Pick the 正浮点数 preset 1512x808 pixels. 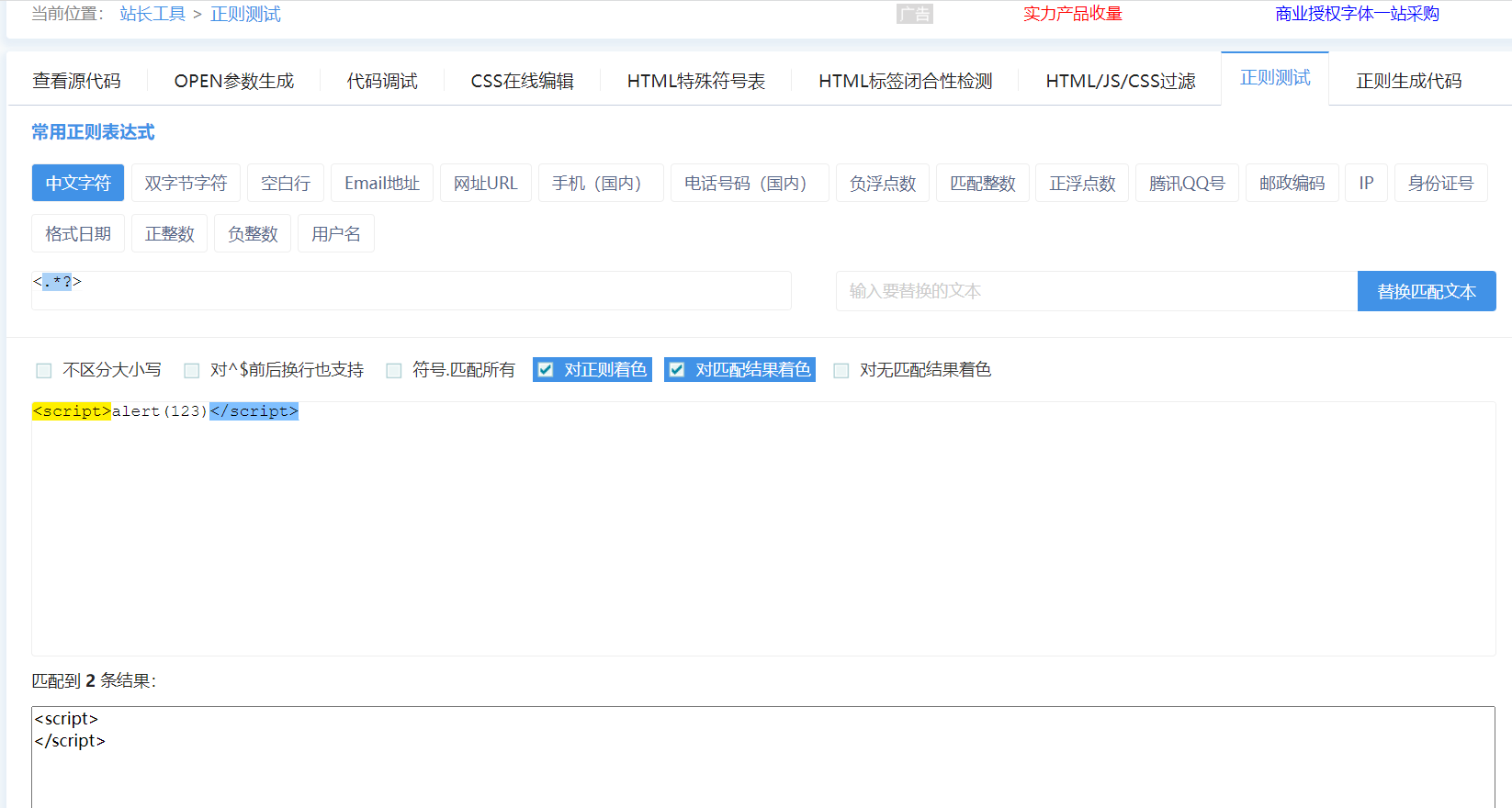click(1083, 183)
